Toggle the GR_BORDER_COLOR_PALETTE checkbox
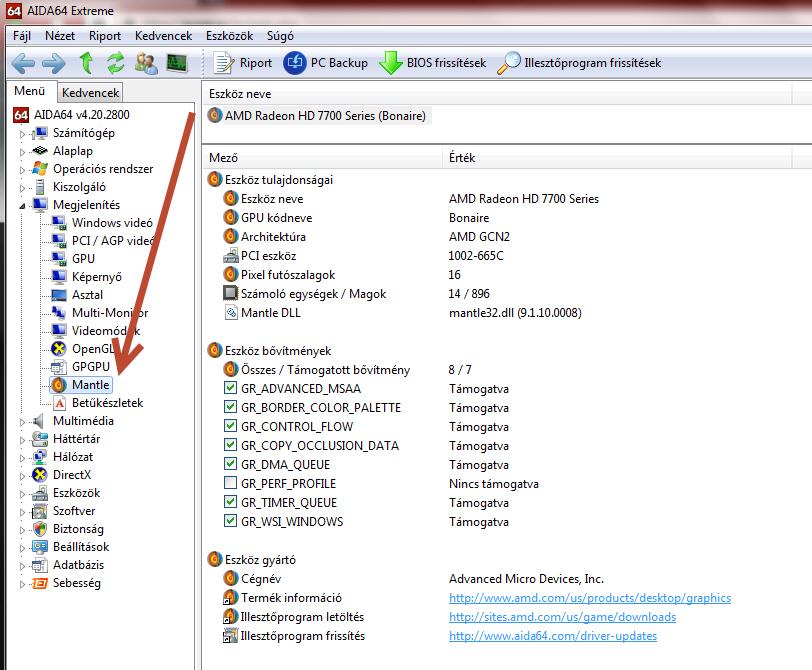This screenshot has width=812, height=670. (x=230, y=407)
